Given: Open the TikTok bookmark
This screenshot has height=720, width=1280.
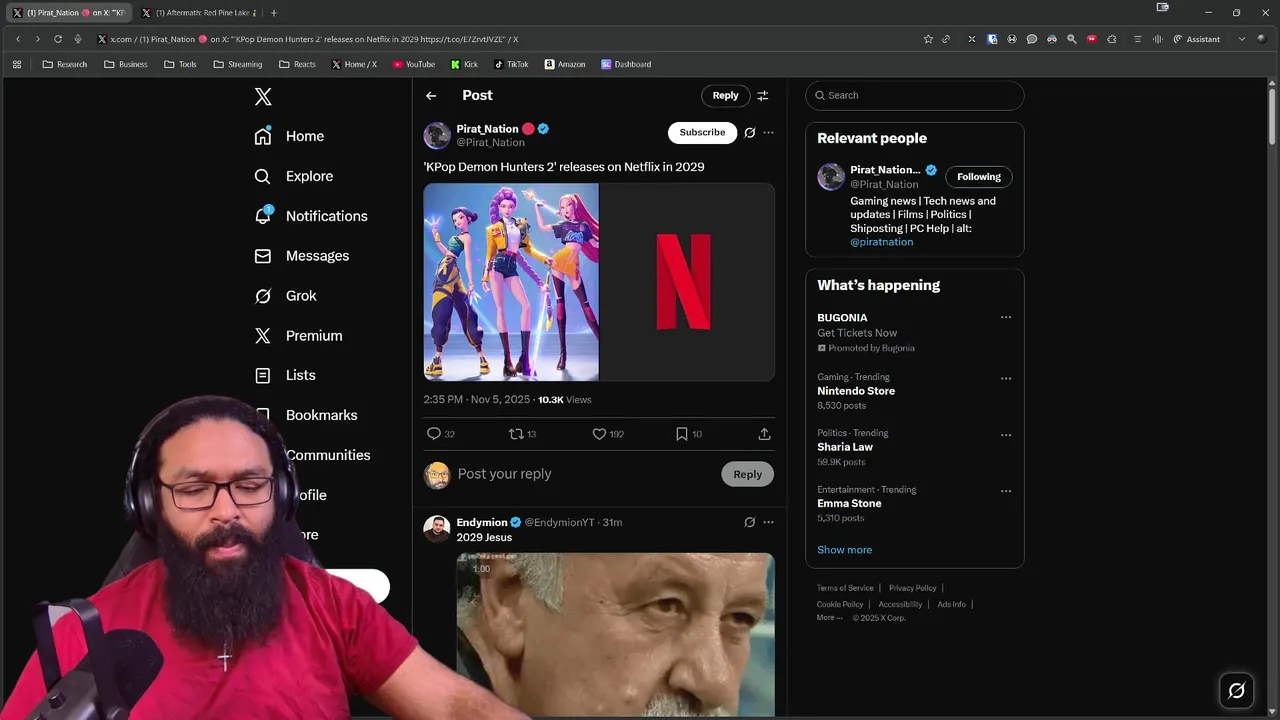Looking at the screenshot, I should click(x=511, y=64).
